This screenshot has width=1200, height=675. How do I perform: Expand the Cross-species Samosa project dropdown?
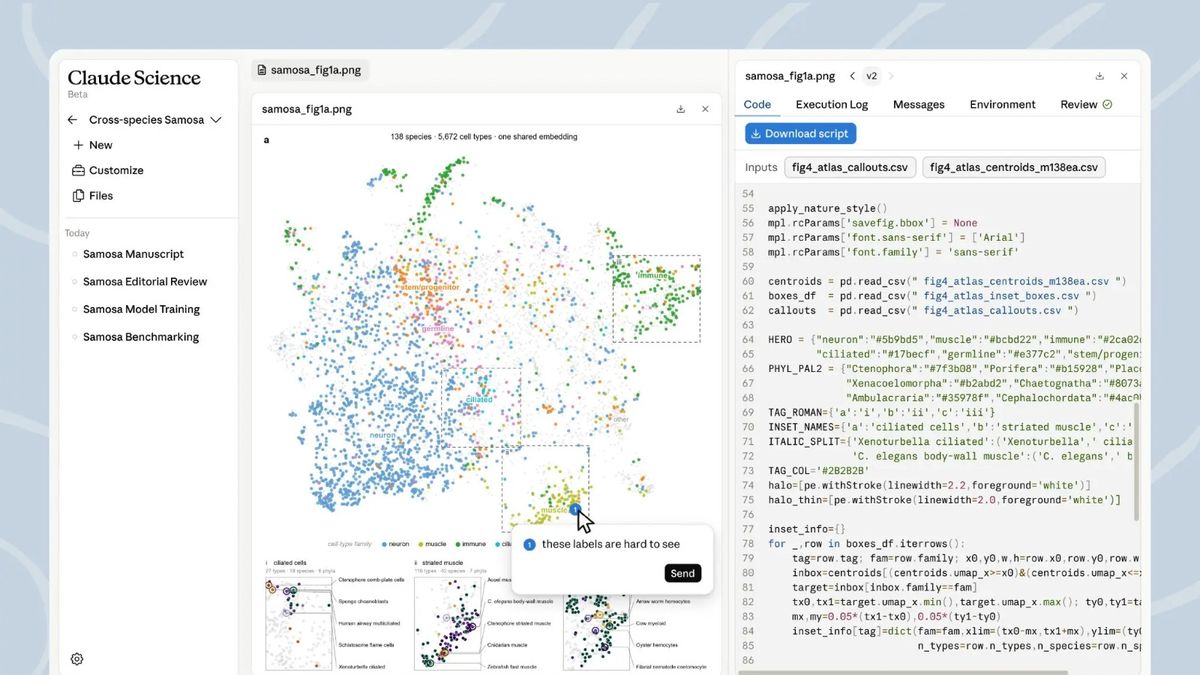[215, 120]
